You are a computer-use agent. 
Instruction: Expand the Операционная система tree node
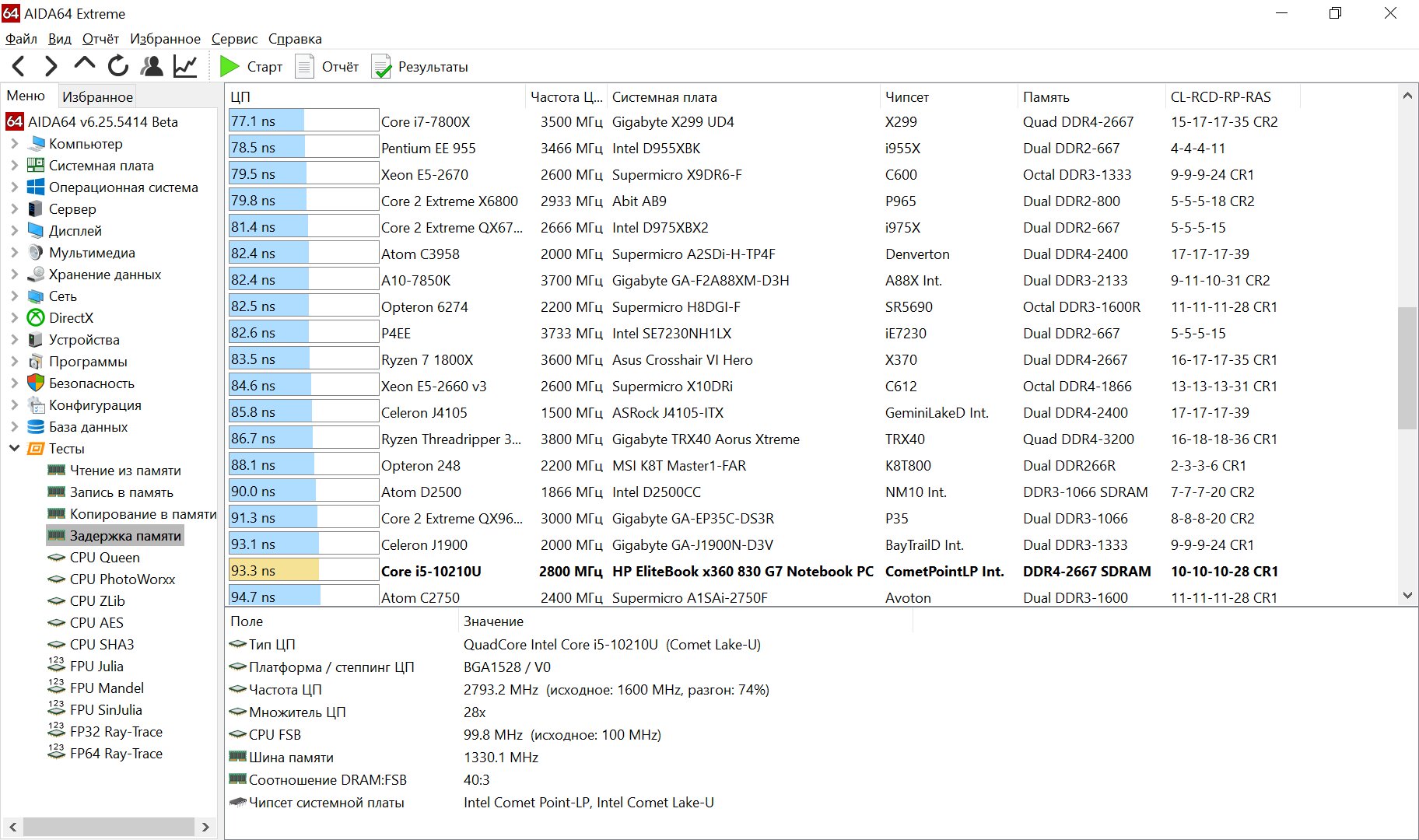point(14,187)
